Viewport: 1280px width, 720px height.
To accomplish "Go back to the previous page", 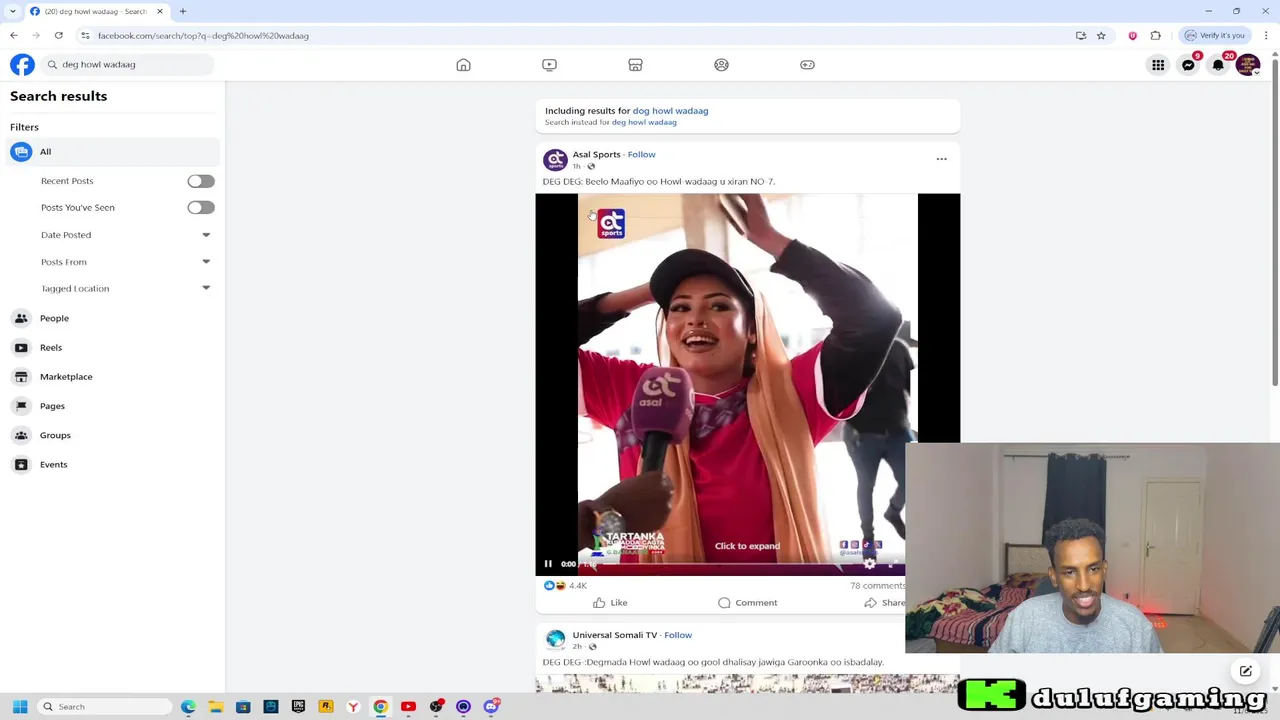I will point(13,36).
